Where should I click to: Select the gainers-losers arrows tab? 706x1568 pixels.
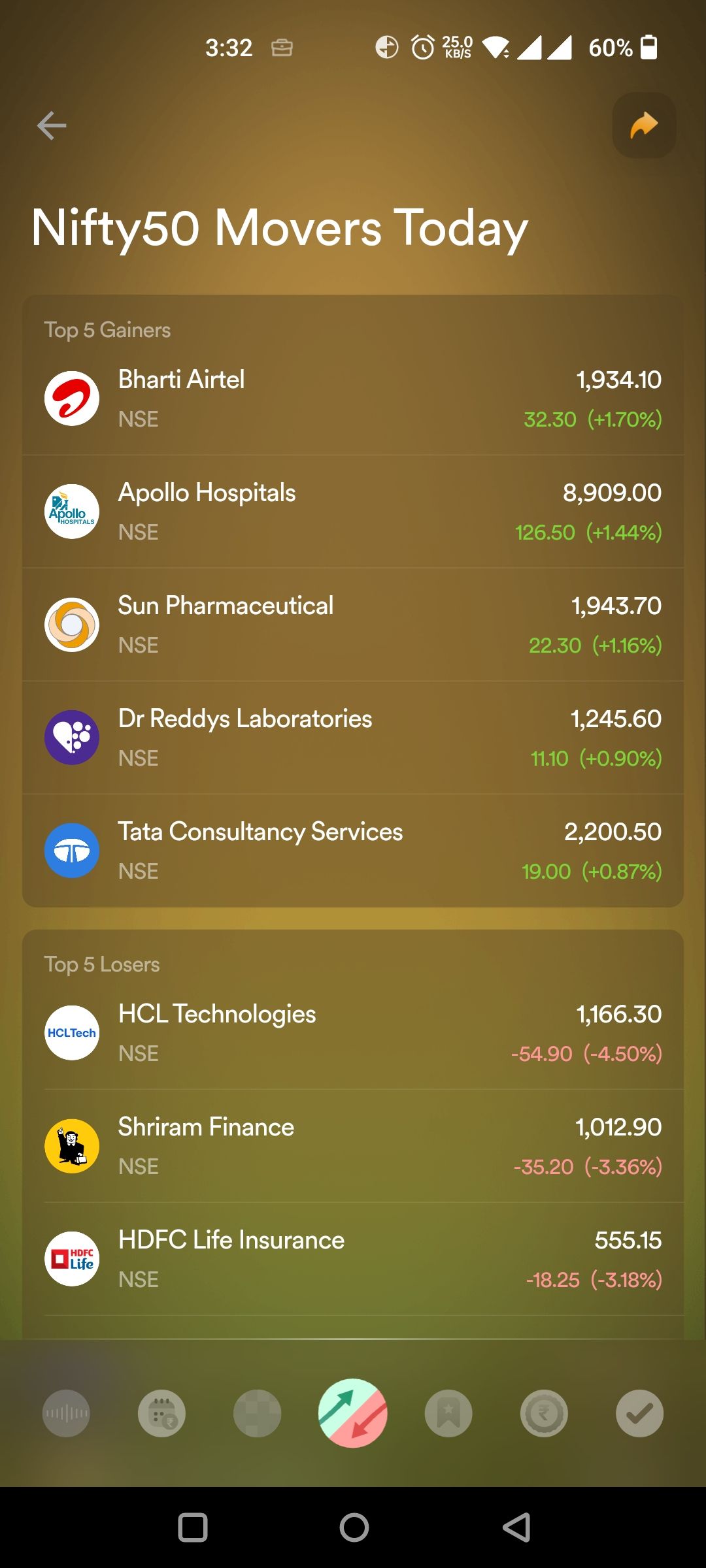tap(353, 1413)
